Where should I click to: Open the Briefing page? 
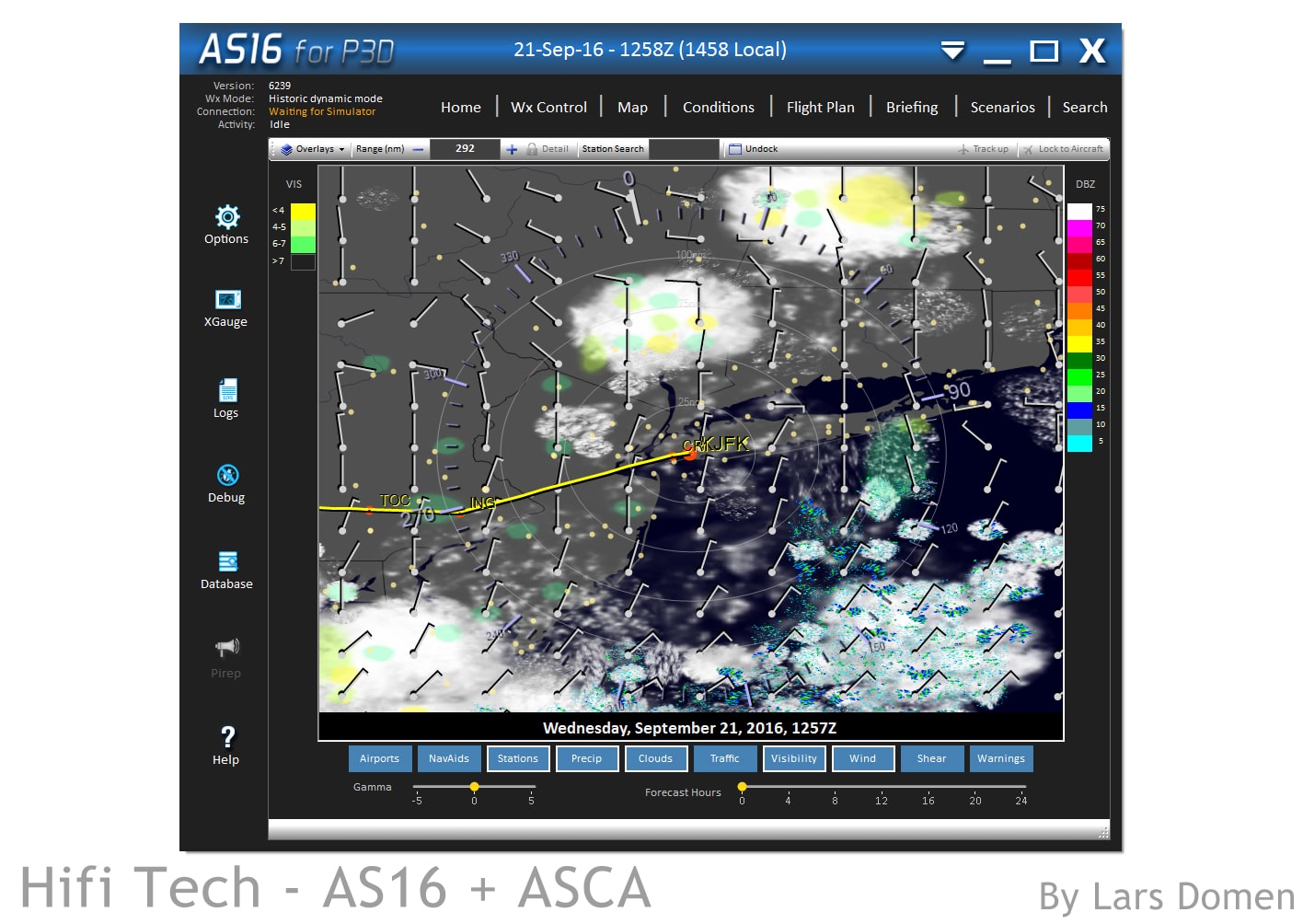(912, 108)
